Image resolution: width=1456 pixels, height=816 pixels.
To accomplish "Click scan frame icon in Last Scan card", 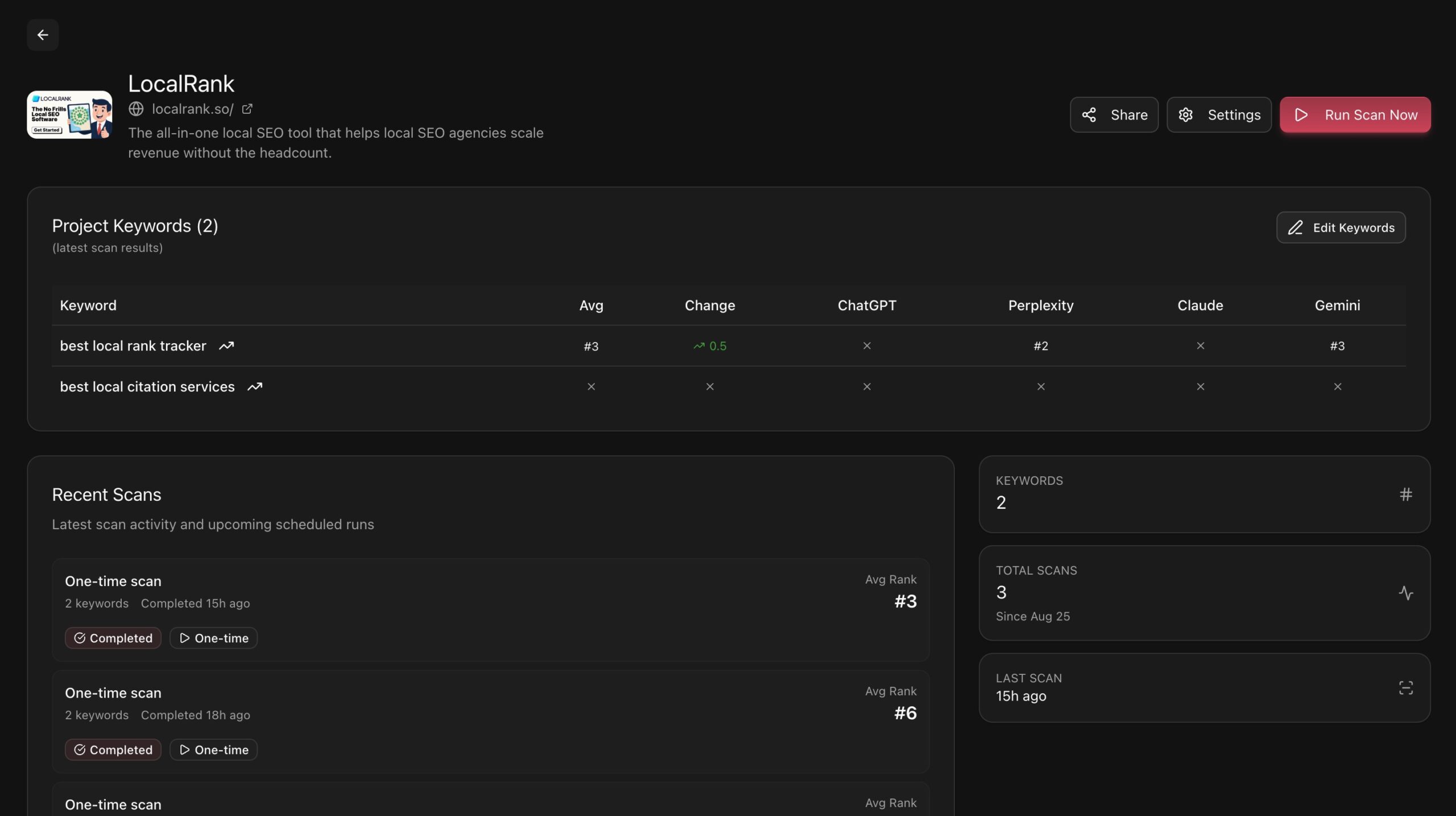I will pyautogui.click(x=1405, y=688).
